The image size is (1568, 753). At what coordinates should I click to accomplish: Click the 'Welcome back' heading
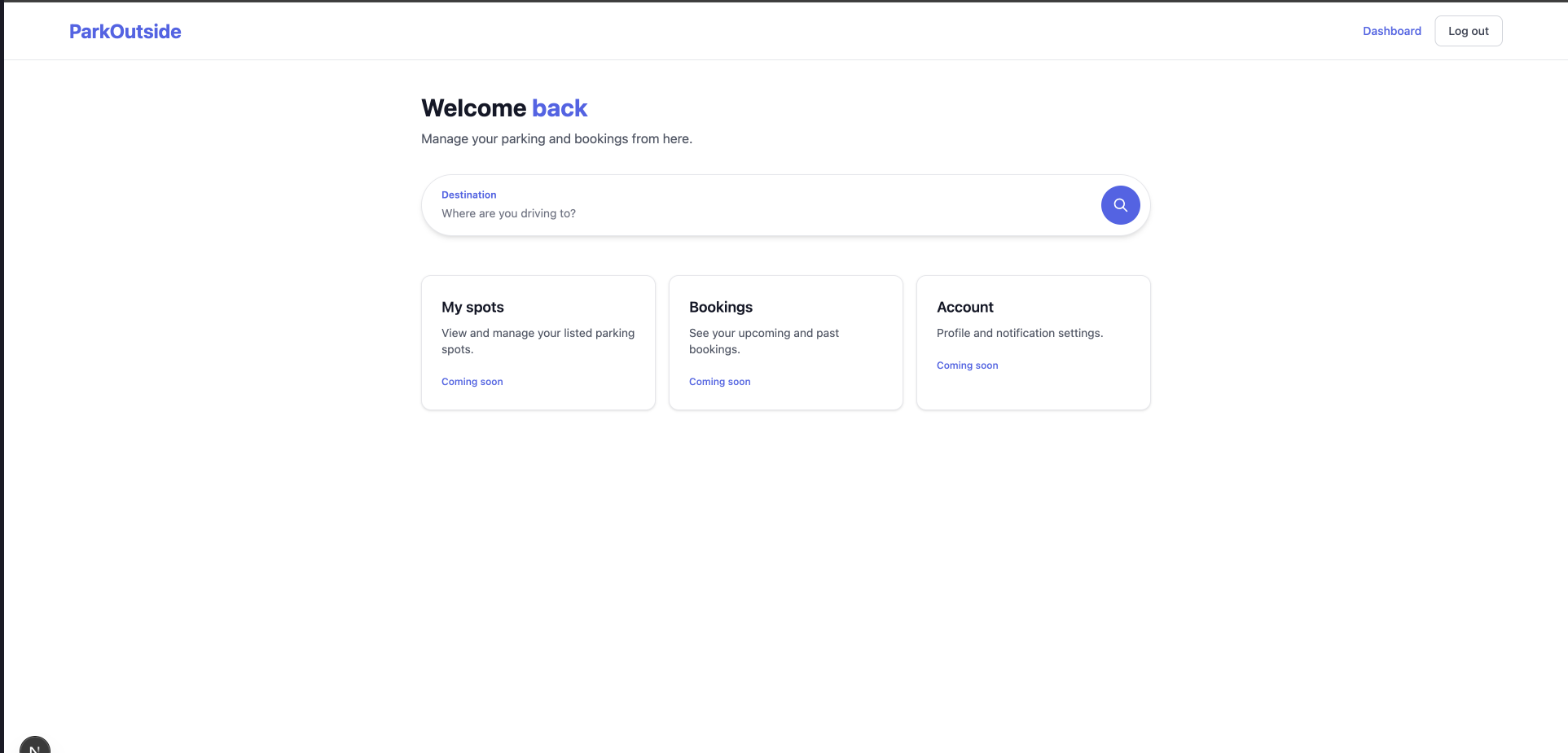pyautogui.click(x=504, y=108)
